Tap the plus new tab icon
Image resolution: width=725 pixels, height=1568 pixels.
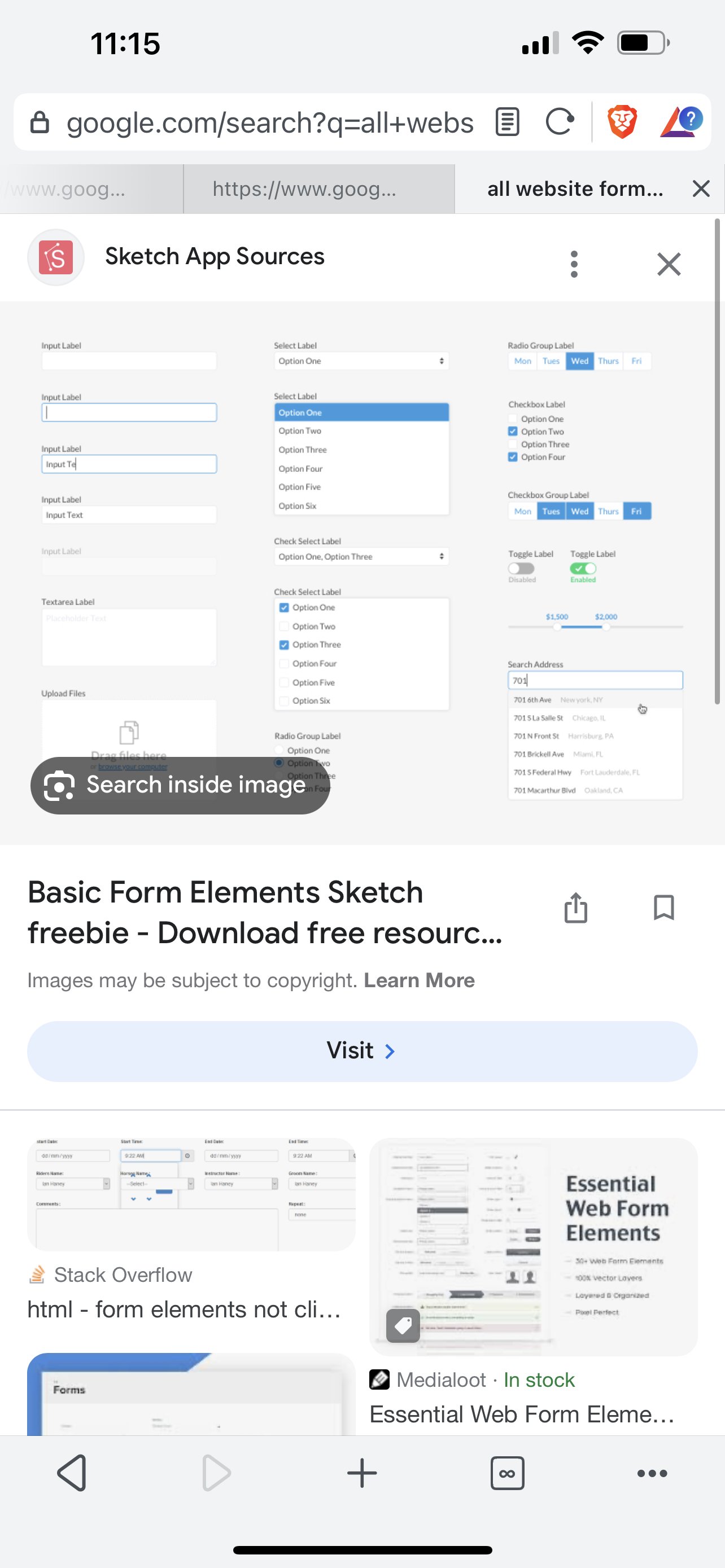[x=362, y=1473]
